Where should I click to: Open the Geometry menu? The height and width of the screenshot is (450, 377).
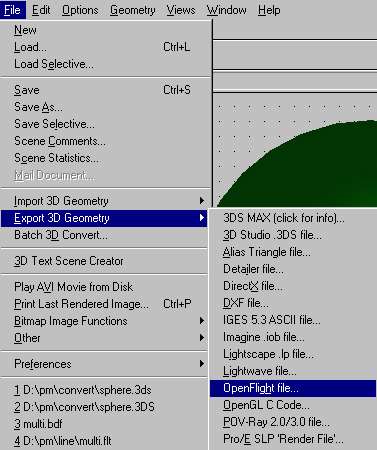tap(133, 10)
